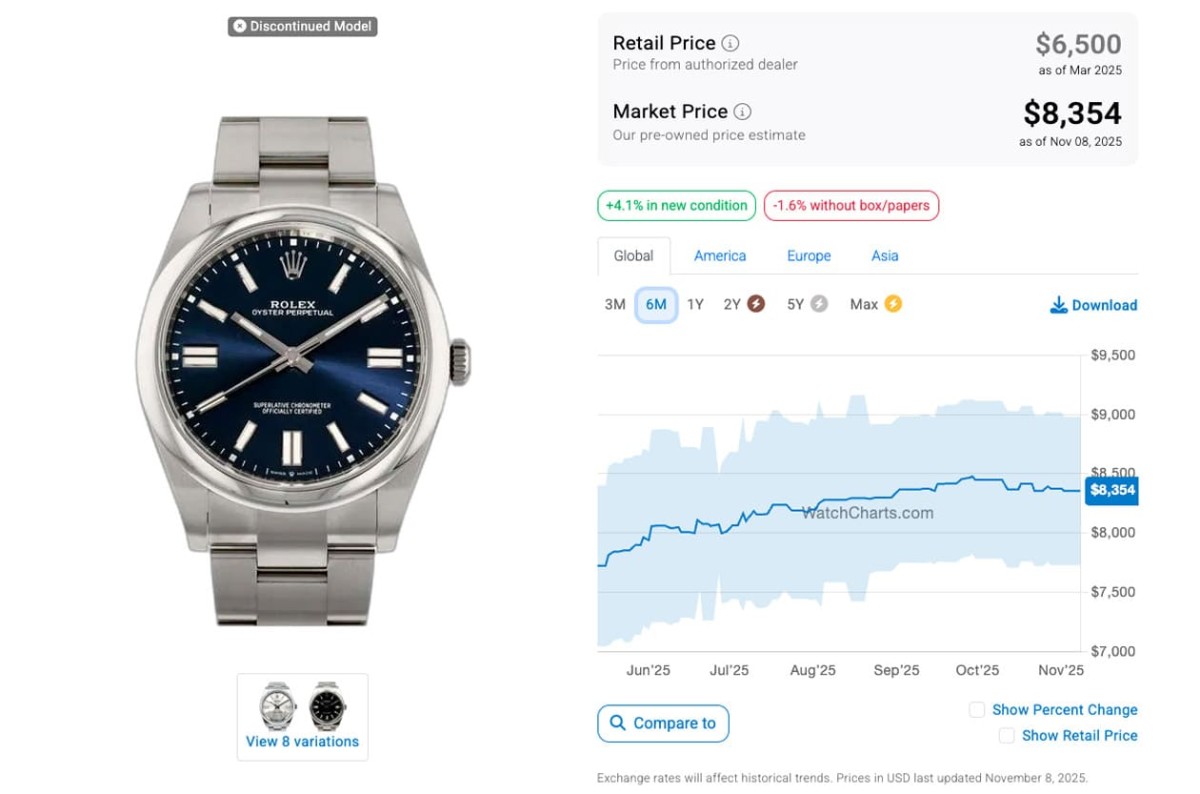Click the $8,354 current price chart label

(x=1112, y=490)
